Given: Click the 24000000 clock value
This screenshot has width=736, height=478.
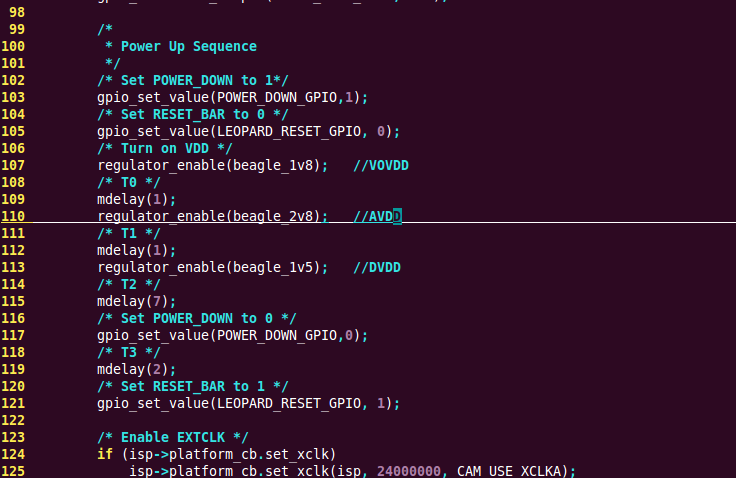Looking at the screenshot, I should [409, 471].
